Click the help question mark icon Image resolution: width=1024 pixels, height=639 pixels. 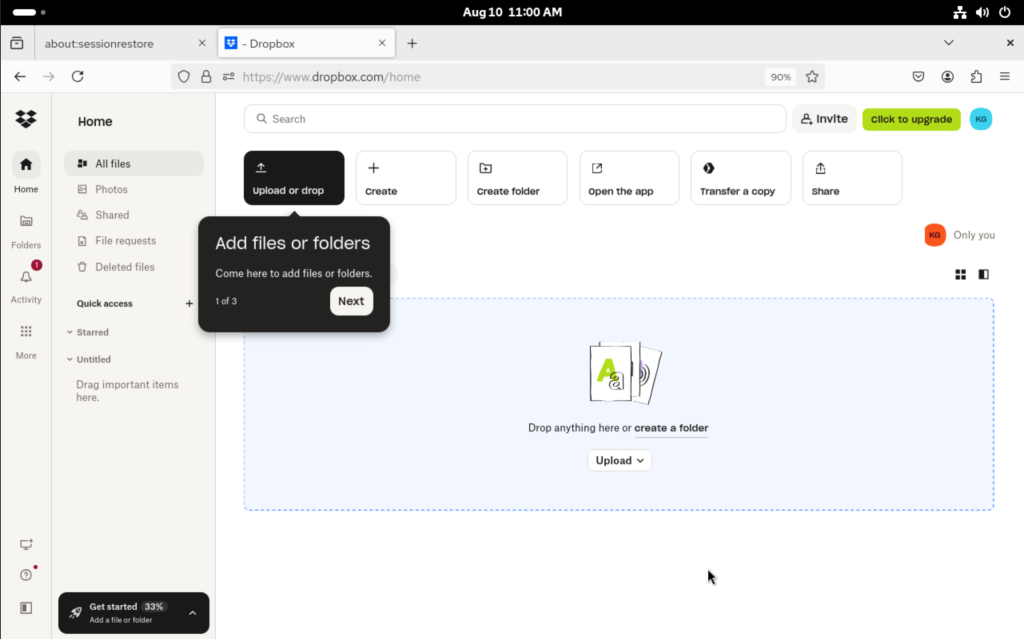(26, 575)
